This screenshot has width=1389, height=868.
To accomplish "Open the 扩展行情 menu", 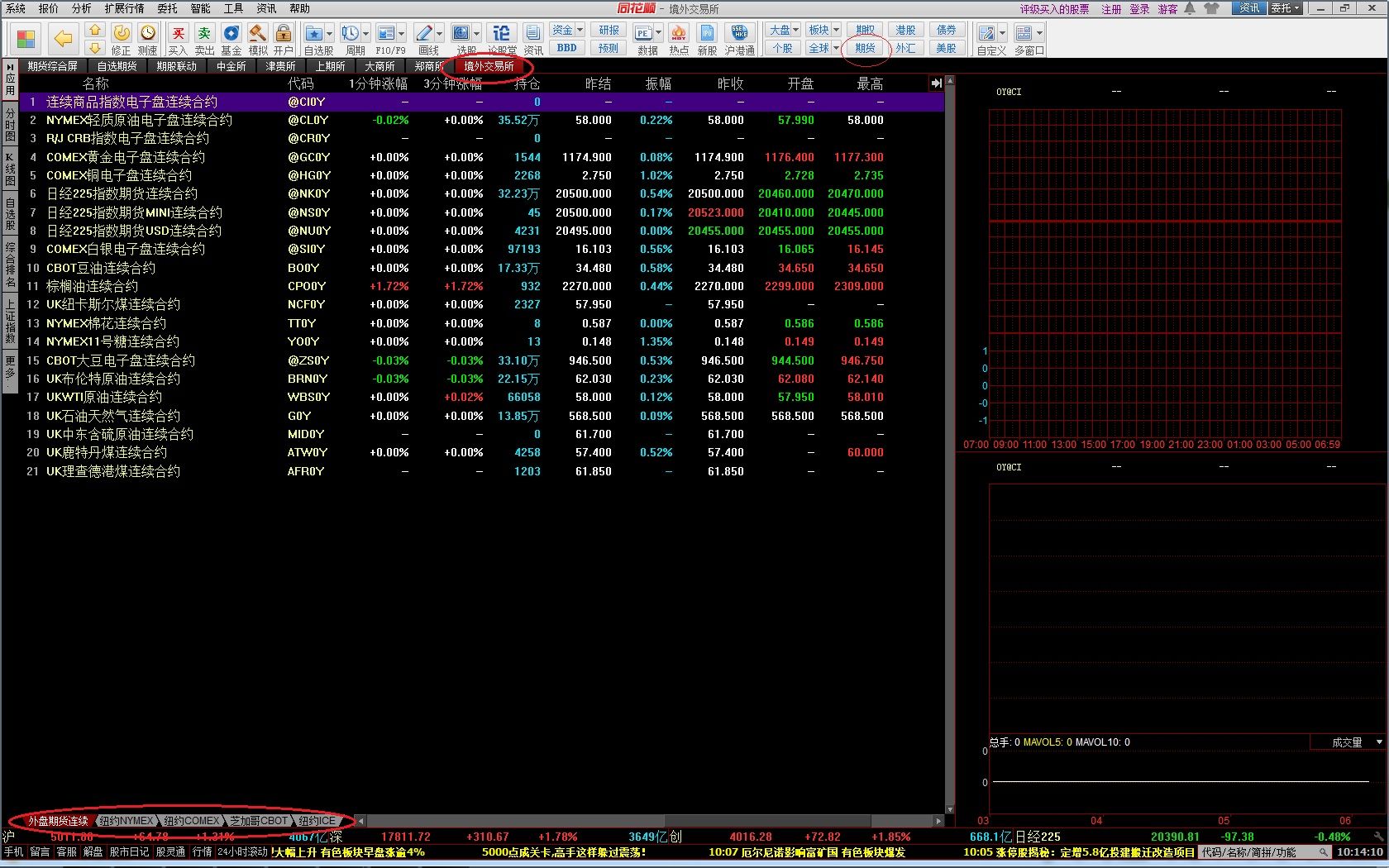I will (124, 8).
